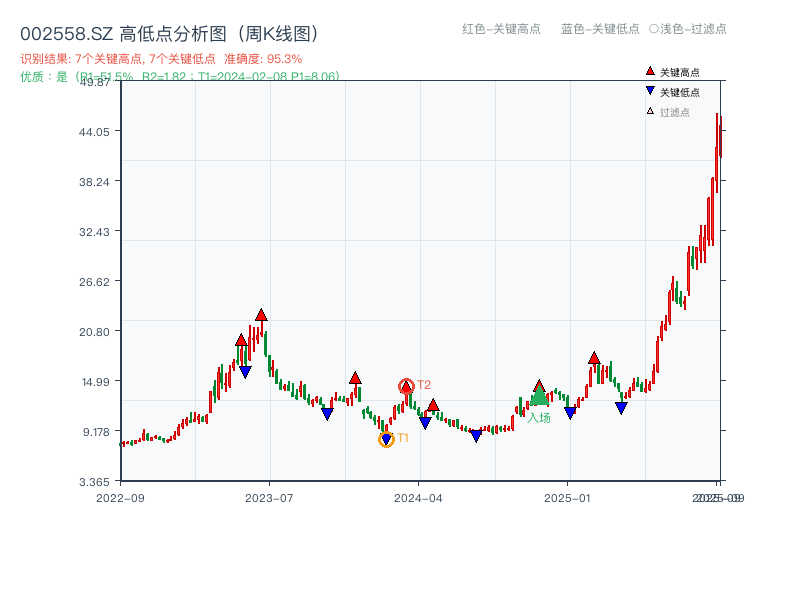Click the orange-circled T1 low marker
This screenshot has width=800, height=600.
[x=386, y=439]
